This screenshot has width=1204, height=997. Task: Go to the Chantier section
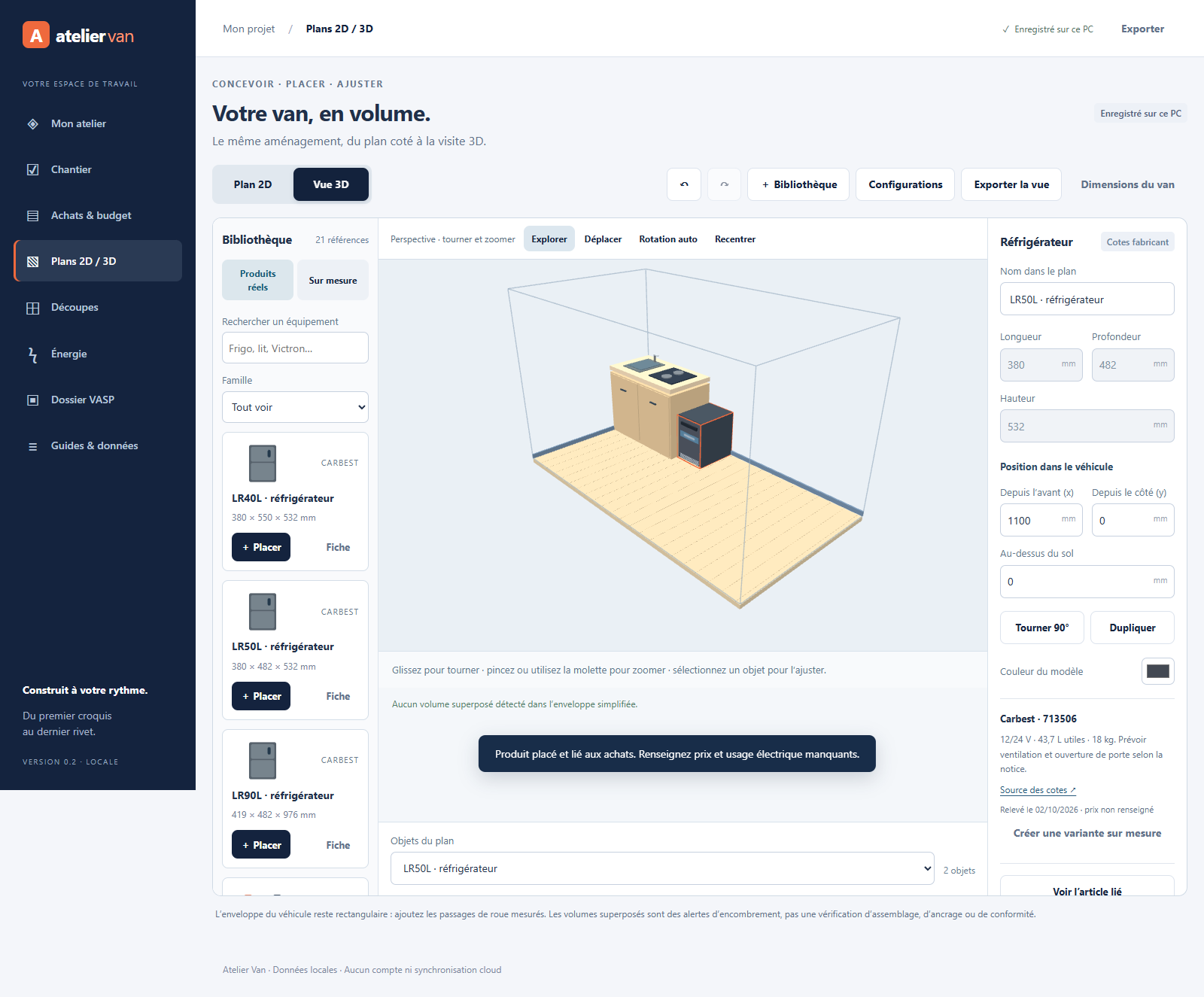[x=98, y=169]
